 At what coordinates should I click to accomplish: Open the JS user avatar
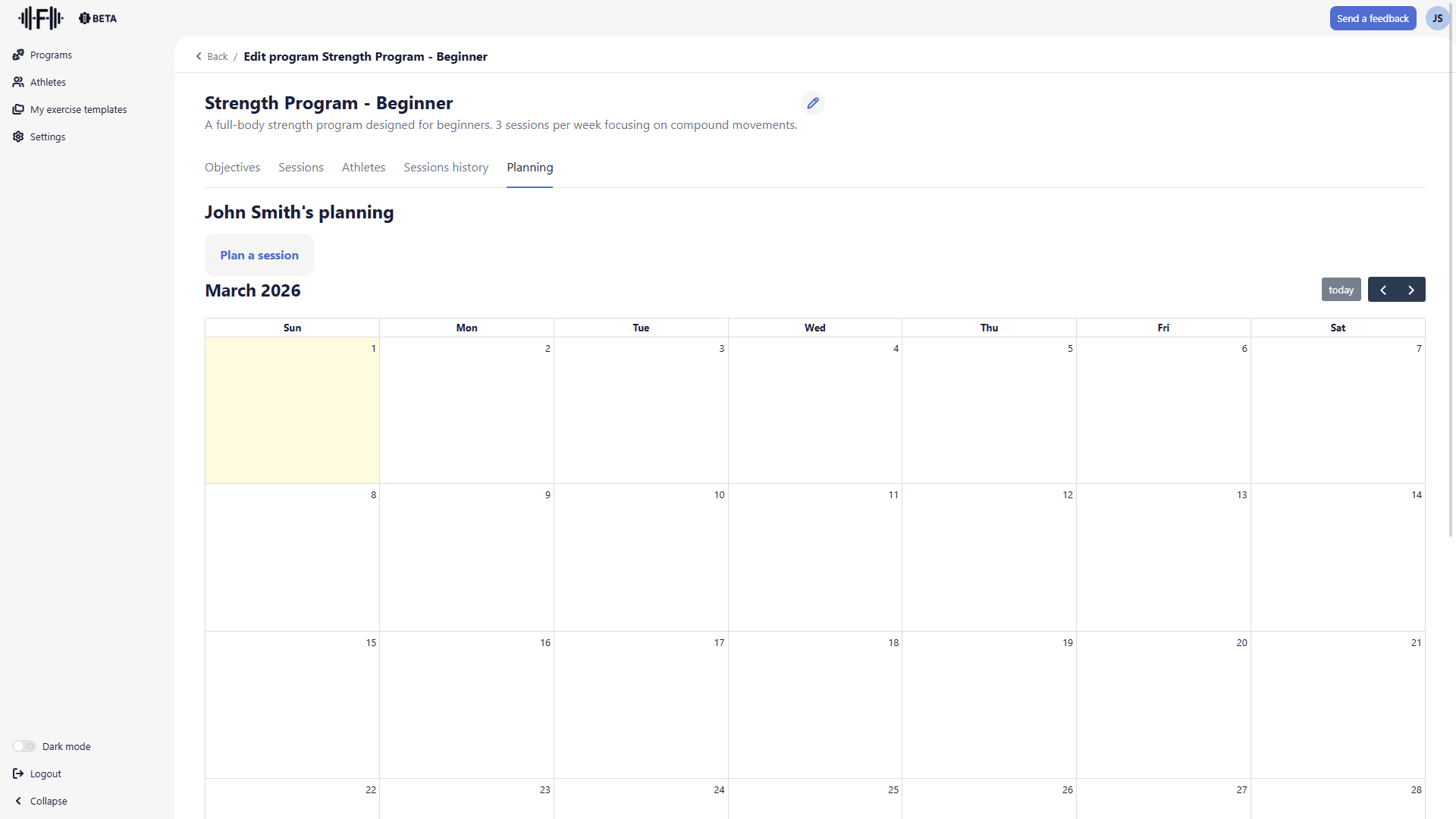coord(1437,18)
